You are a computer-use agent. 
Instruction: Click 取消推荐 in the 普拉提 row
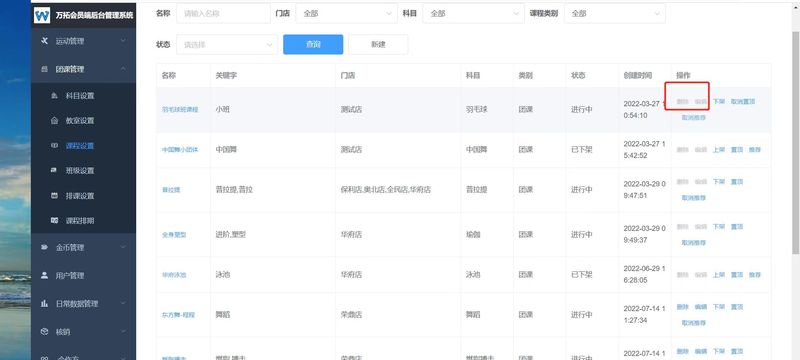(x=694, y=198)
